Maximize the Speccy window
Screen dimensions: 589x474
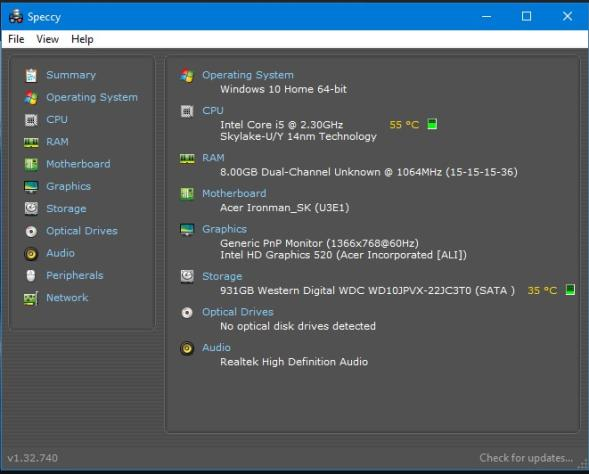pyautogui.click(x=526, y=16)
